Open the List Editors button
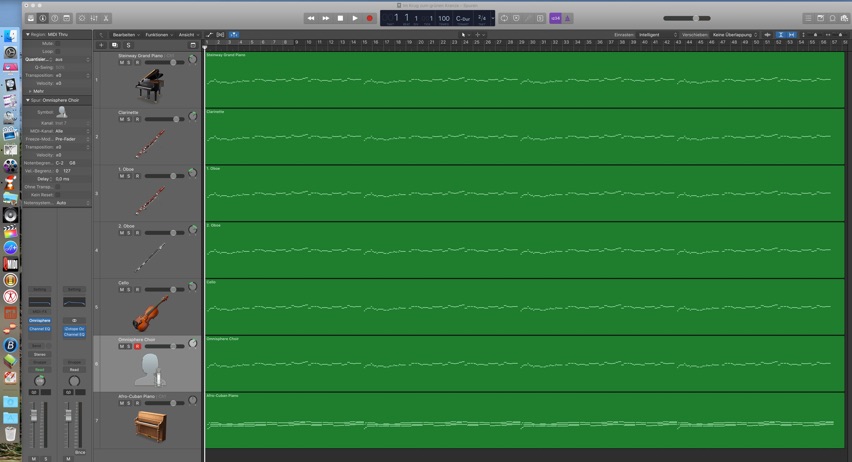The image size is (852, 462). click(x=809, y=18)
